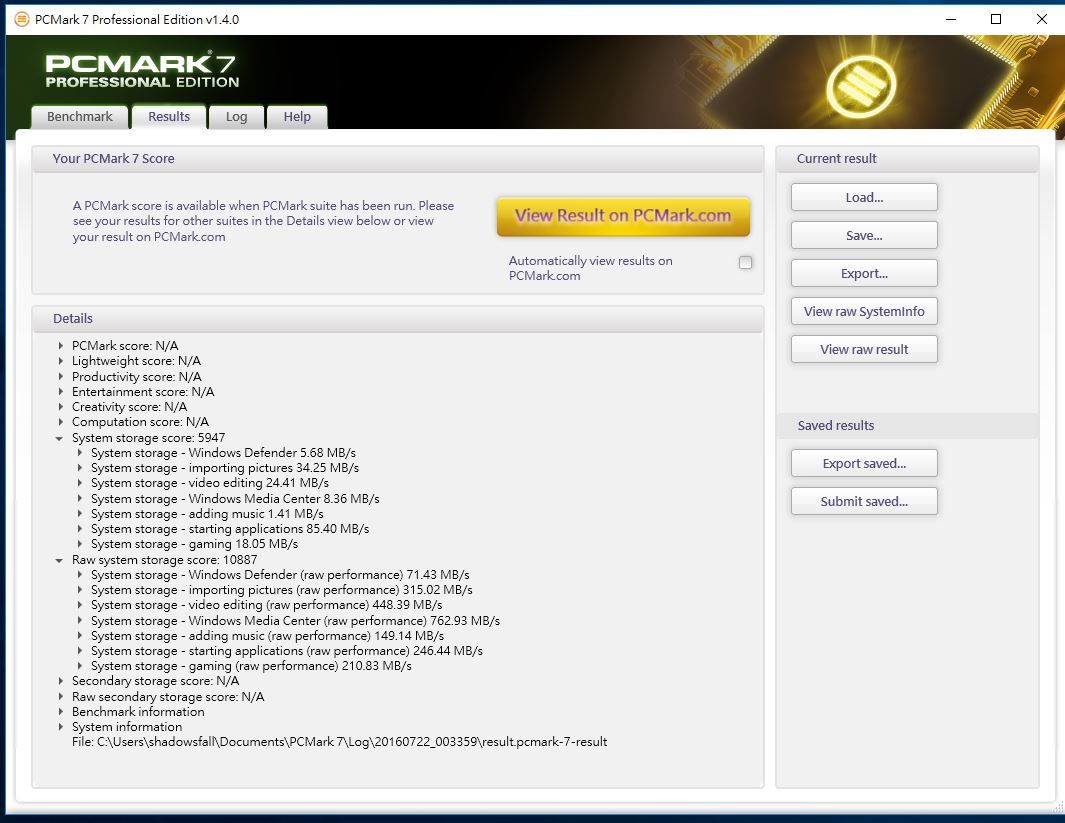Viewport: 1065px width, 823px height.
Task: Expand Windows Defender 5.68 MB/s row
Action: point(79,453)
